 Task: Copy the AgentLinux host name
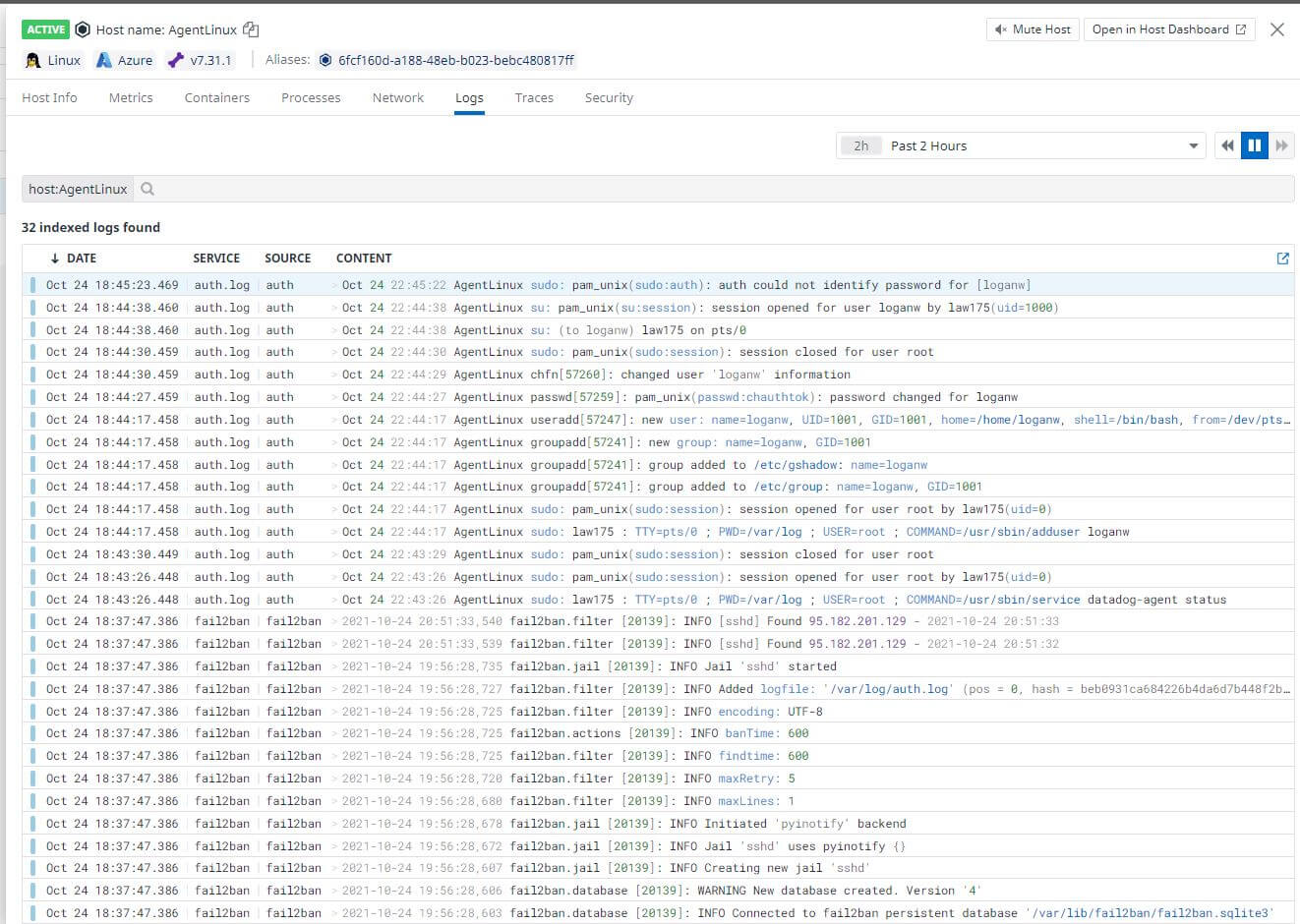coord(251,29)
